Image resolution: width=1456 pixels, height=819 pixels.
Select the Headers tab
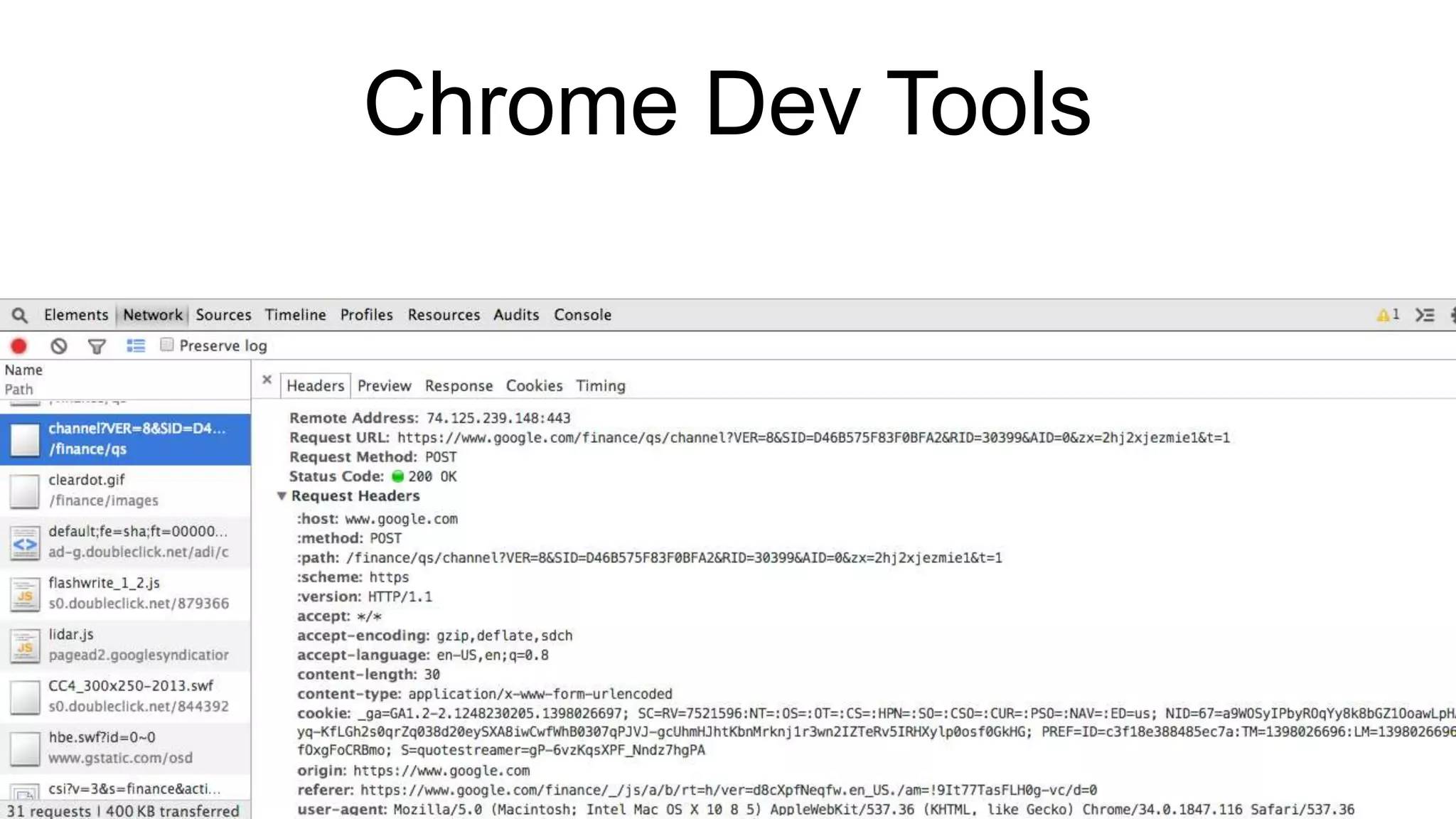coord(315,386)
